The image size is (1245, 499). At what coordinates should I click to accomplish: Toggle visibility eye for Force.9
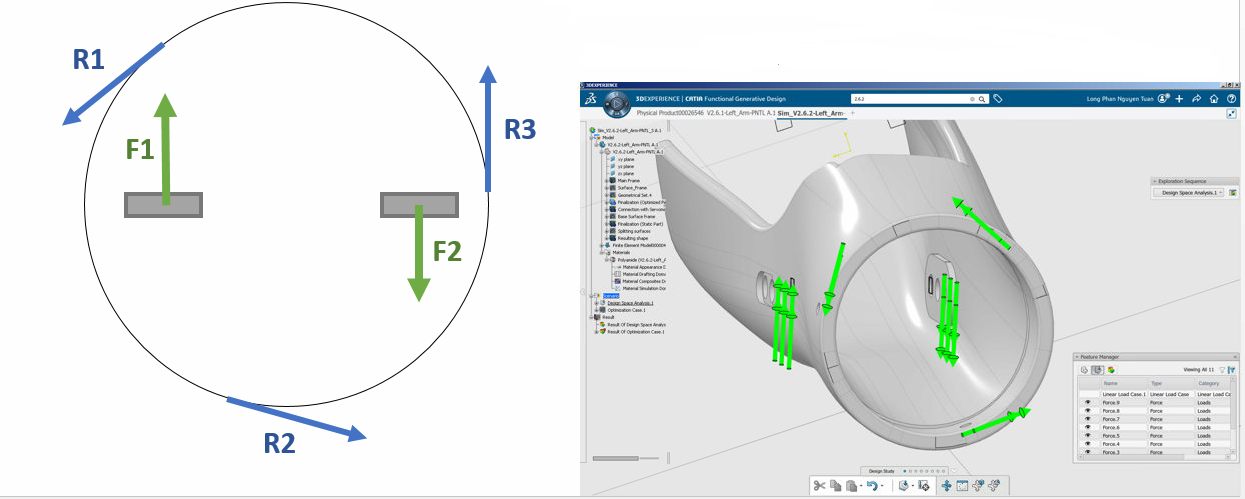pyautogui.click(x=1088, y=402)
